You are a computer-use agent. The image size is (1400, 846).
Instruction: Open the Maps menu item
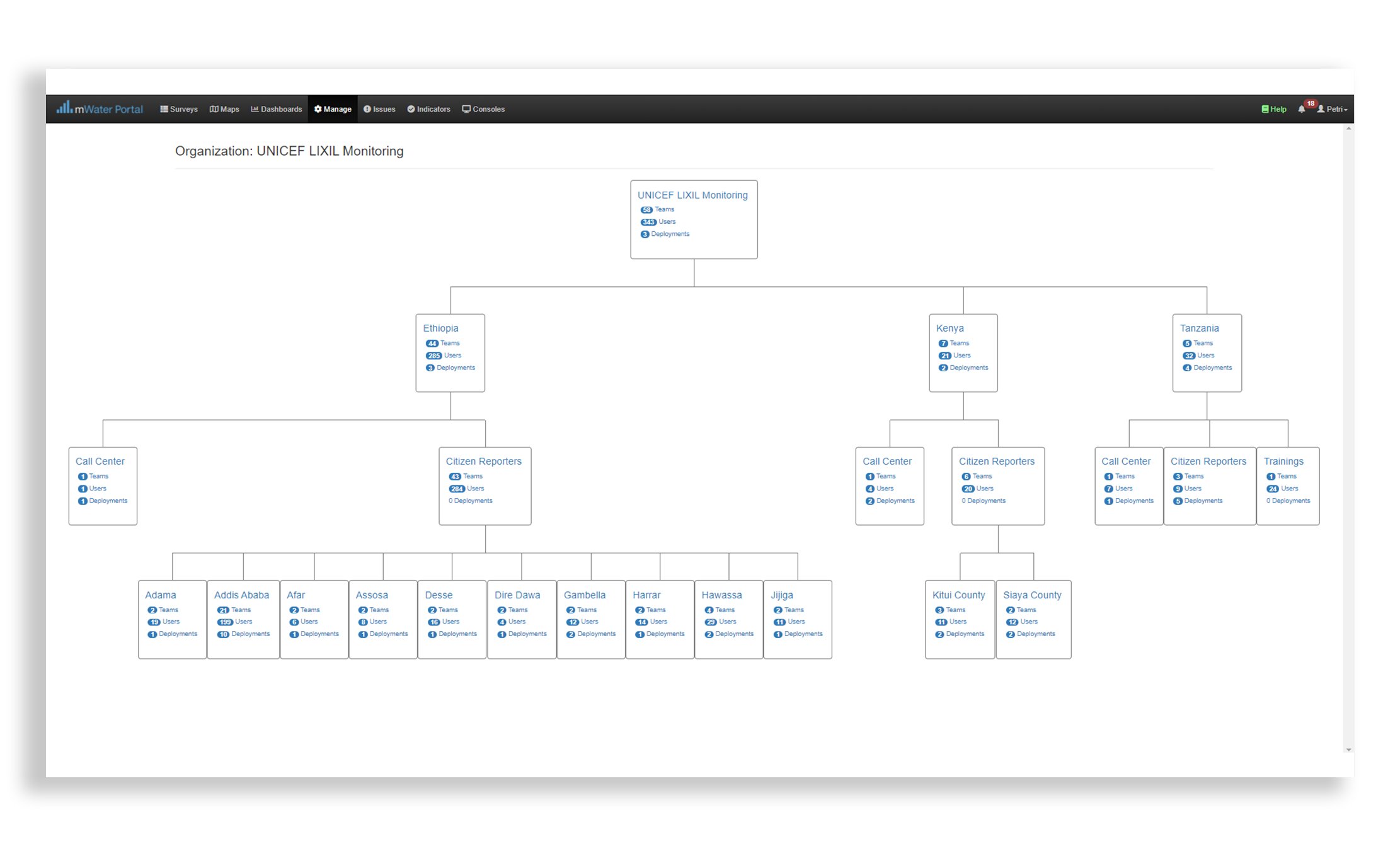point(224,109)
